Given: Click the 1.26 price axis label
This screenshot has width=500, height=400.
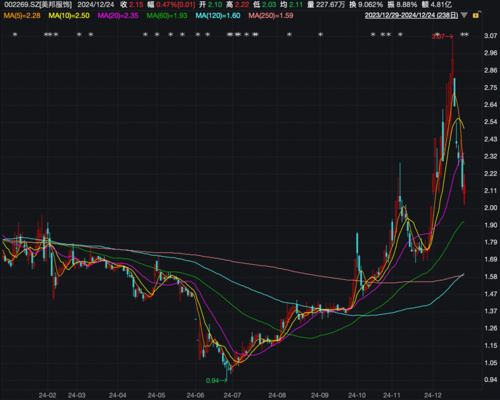Looking at the screenshot, I should (x=490, y=328).
